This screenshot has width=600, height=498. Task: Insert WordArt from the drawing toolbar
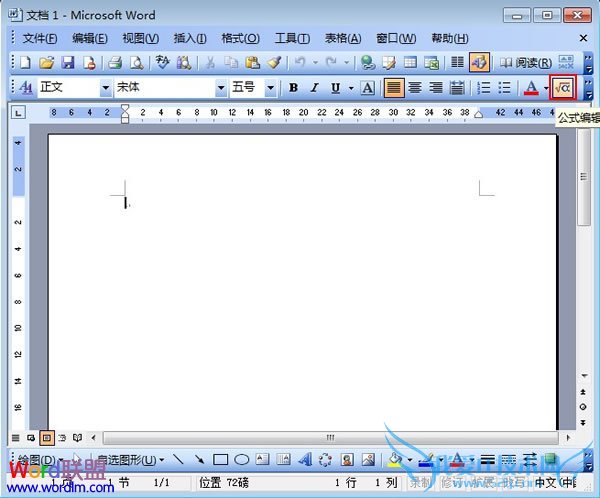pyautogui.click(x=305, y=459)
